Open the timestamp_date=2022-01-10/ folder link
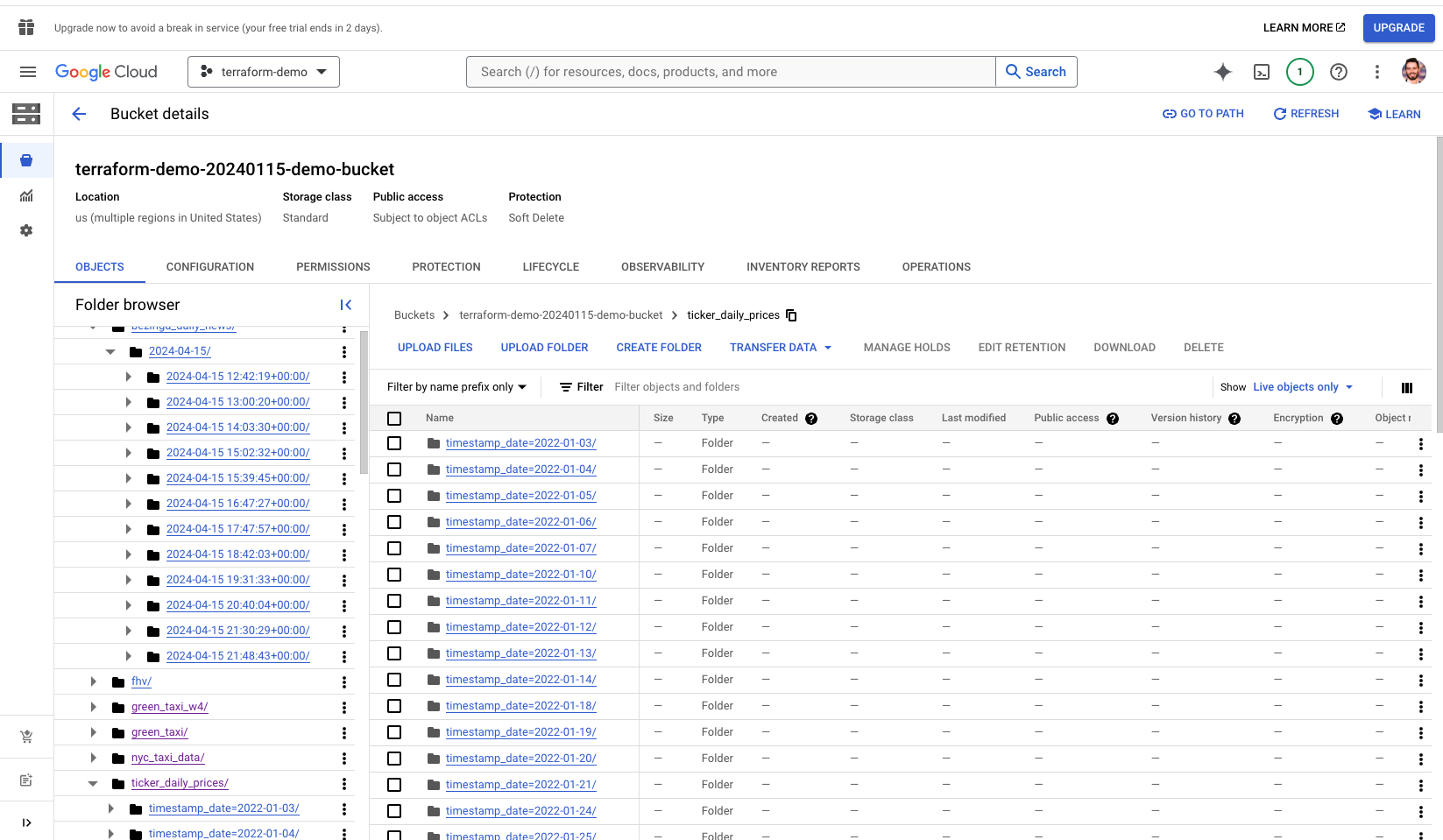The height and width of the screenshot is (840, 1443). point(521,575)
